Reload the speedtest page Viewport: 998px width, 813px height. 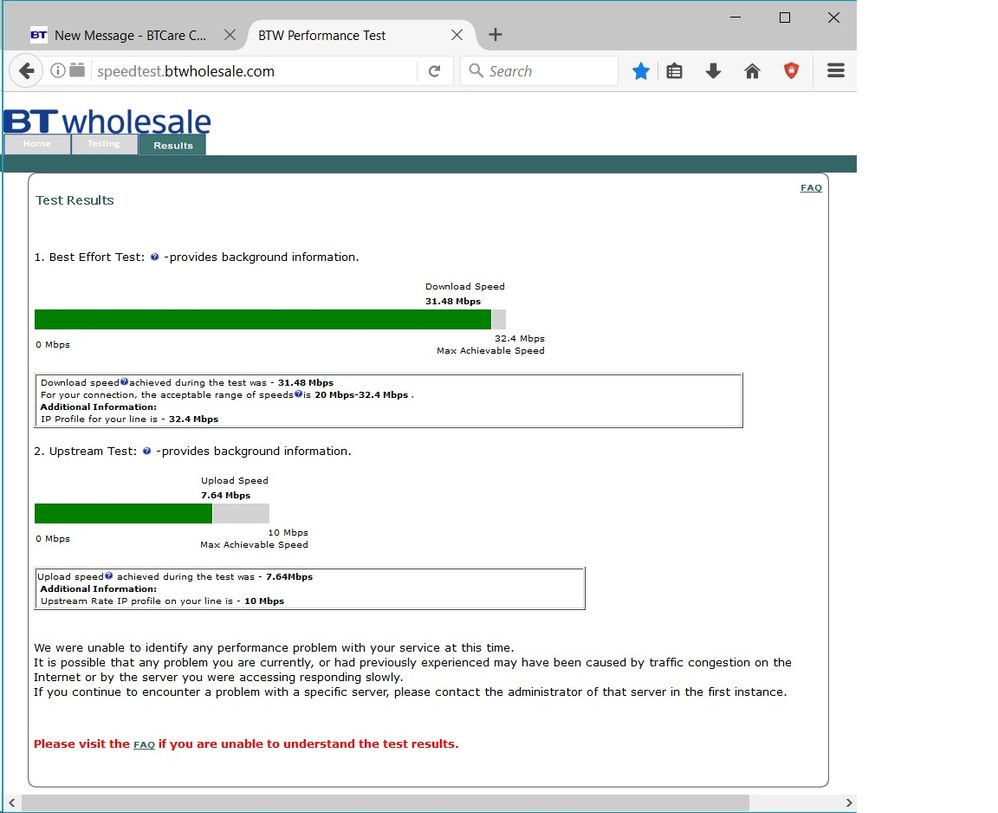[x=434, y=71]
